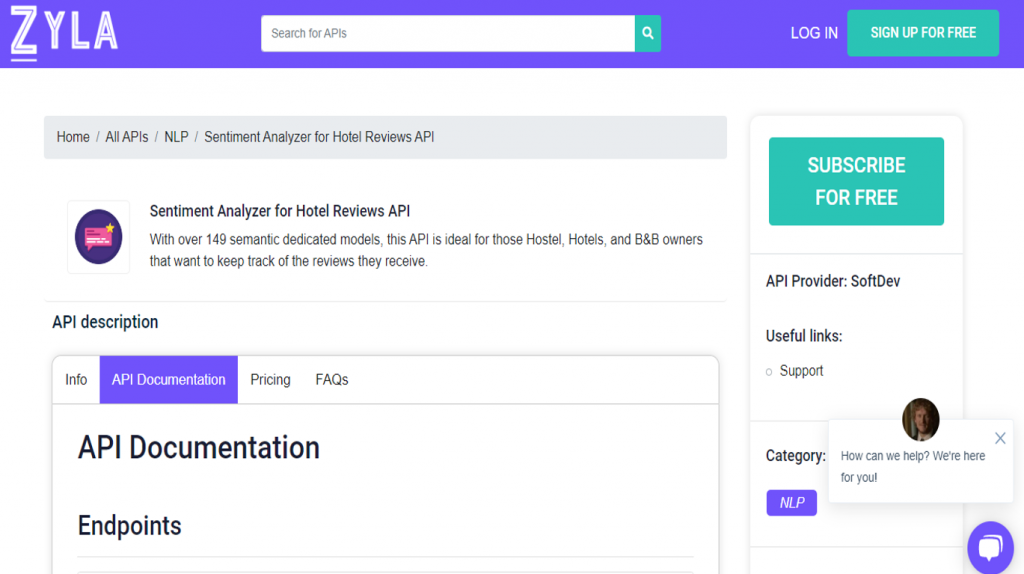1024x574 pixels.
Task: Click the 'How can we help?' message
Action: (913, 466)
